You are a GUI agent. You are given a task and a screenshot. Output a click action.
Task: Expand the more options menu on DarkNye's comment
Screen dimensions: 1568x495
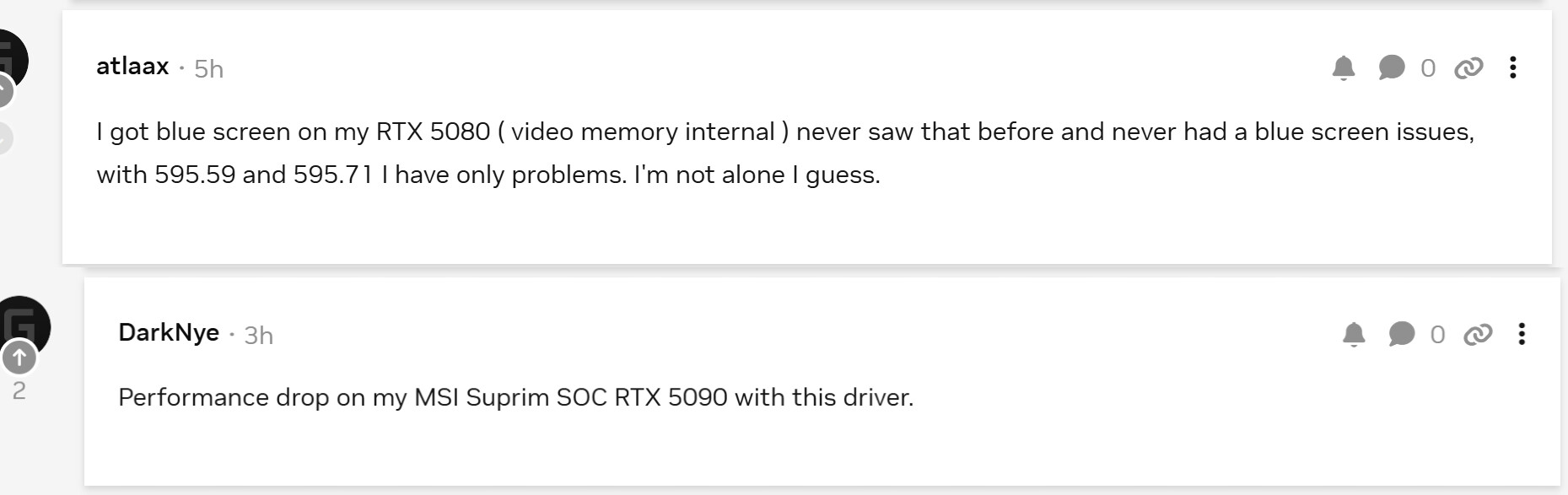[x=1522, y=335]
